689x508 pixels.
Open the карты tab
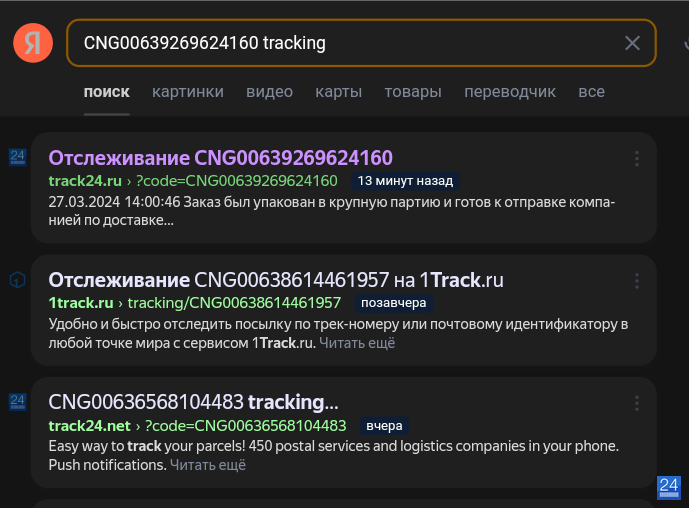[338, 92]
